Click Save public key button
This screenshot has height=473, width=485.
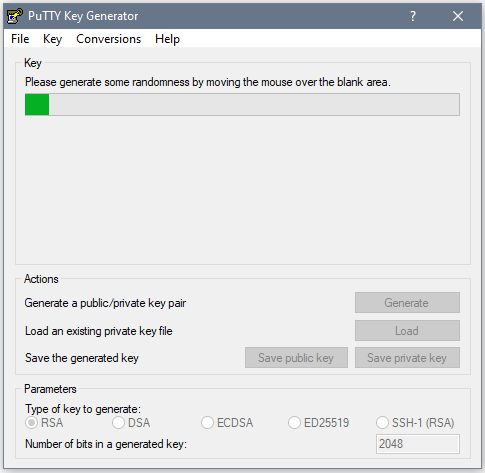296,358
